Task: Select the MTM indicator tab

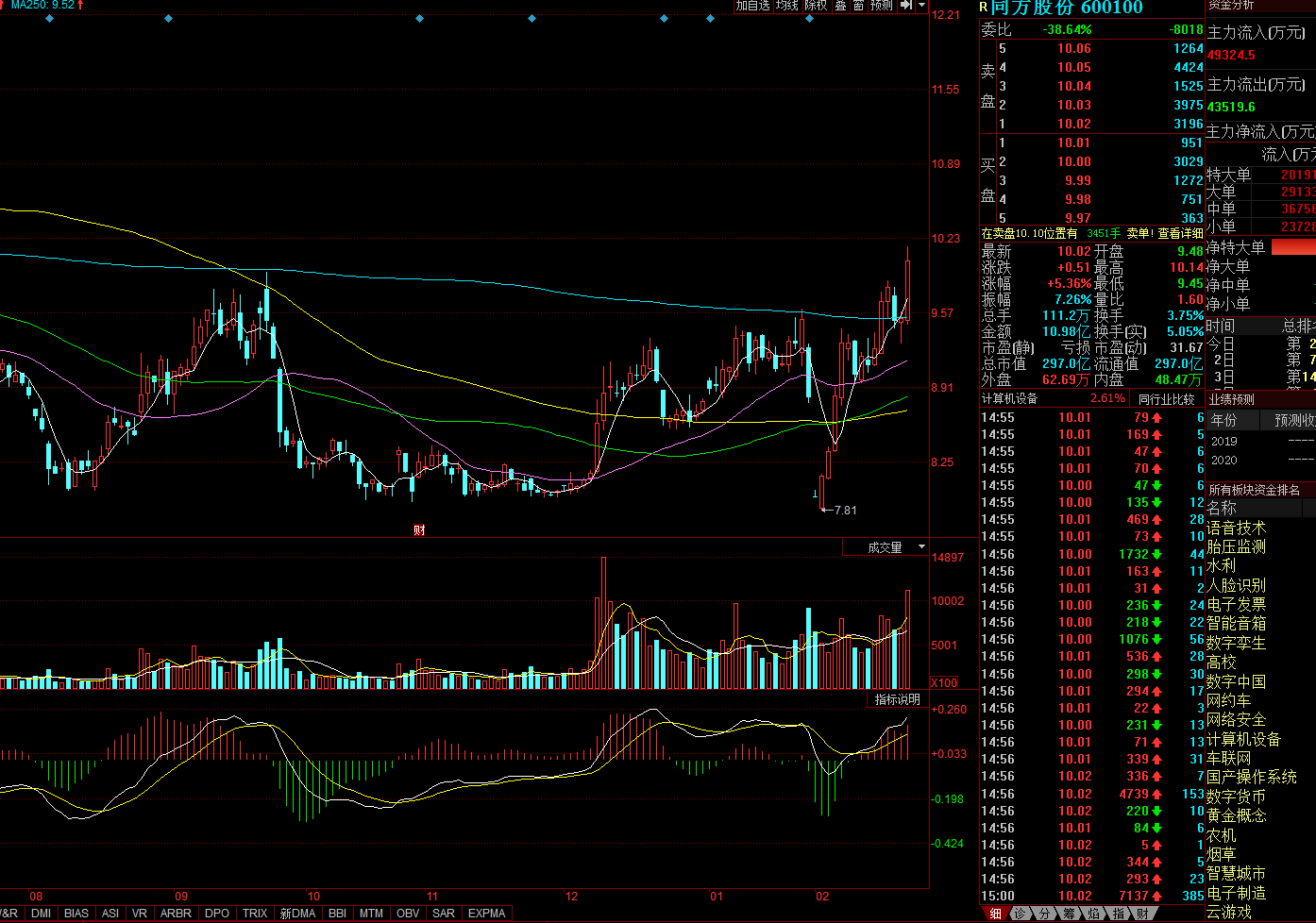Action: tap(372, 914)
